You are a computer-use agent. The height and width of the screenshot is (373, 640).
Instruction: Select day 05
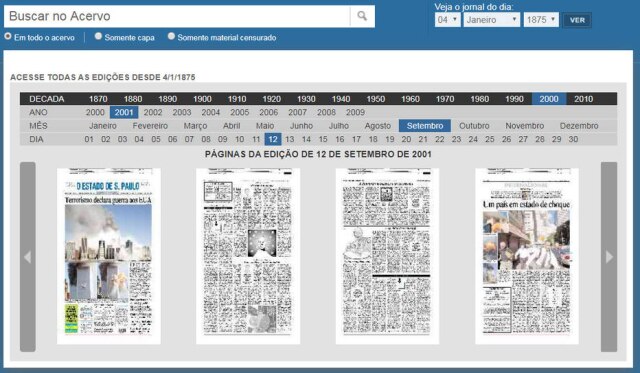(x=156, y=139)
